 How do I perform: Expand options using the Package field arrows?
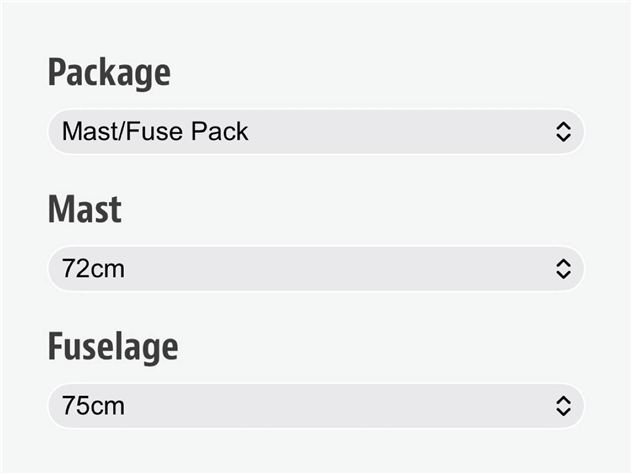(563, 131)
